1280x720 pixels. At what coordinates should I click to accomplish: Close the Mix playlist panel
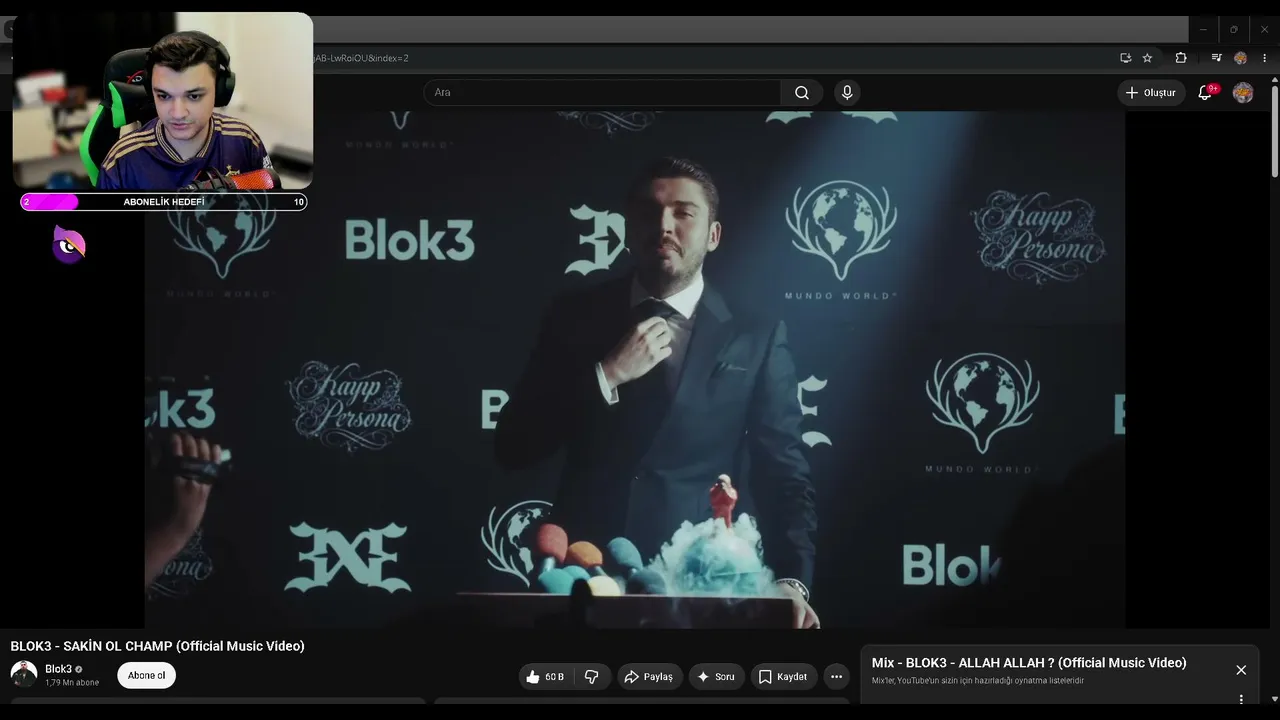click(x=1241, y=670)
